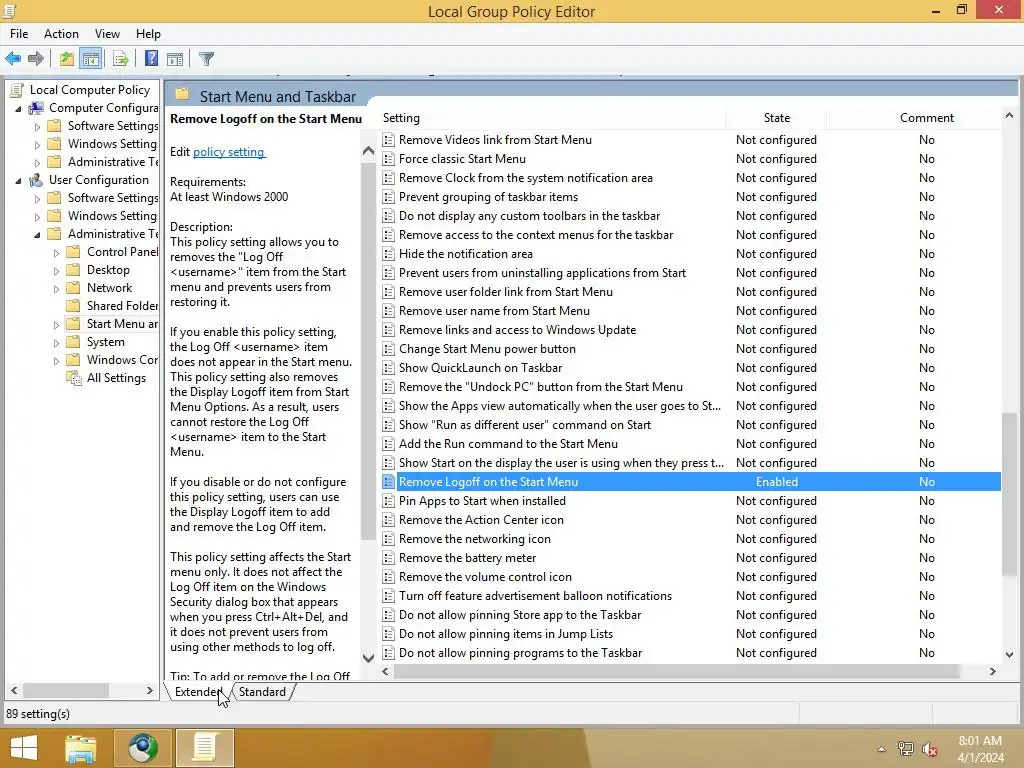This screenshot has height=768, width=1024.
Task: Click the Computer Configuration node icon
Action: (x=37, y=108)
